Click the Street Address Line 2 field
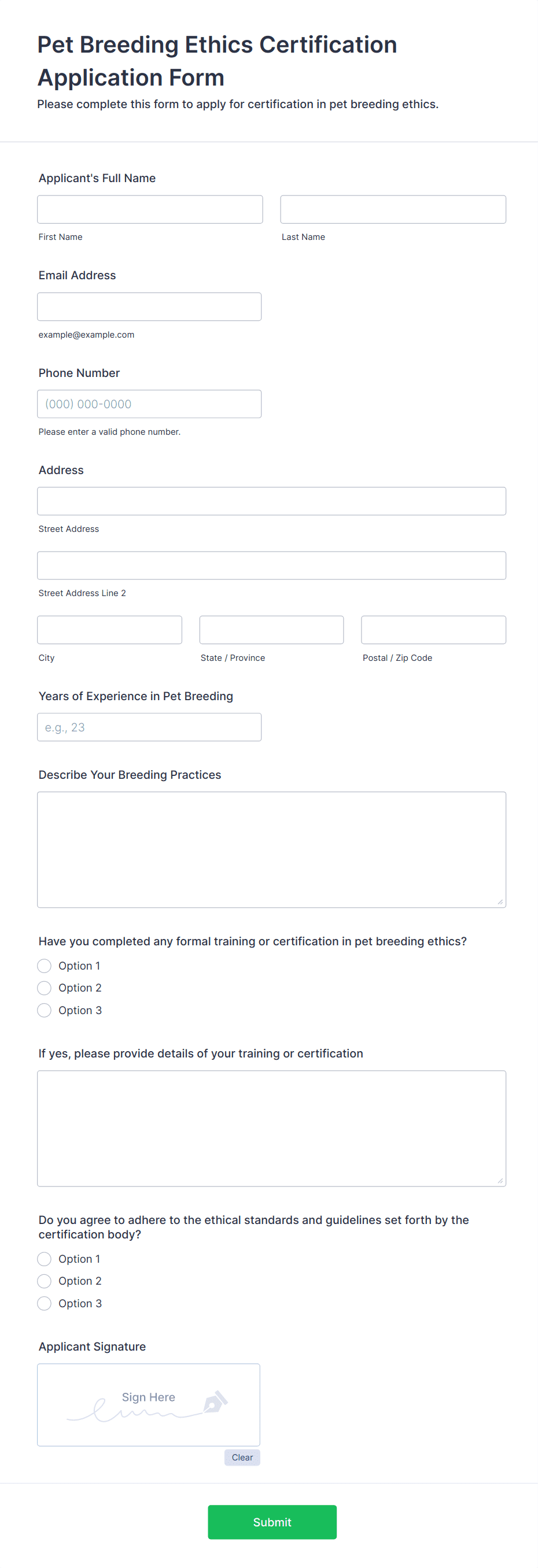Screen dimensions: 538x1568 coord(271,565)
